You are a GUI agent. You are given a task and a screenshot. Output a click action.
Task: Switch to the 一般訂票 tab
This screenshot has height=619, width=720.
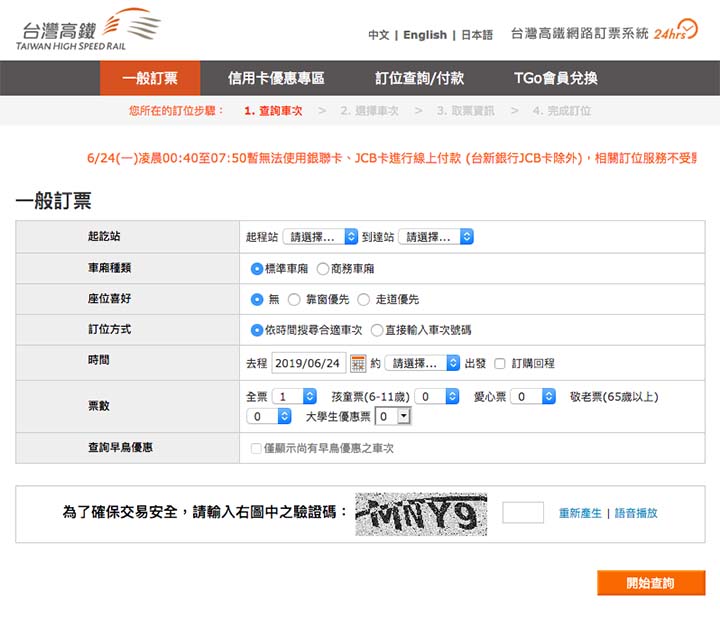150,78
